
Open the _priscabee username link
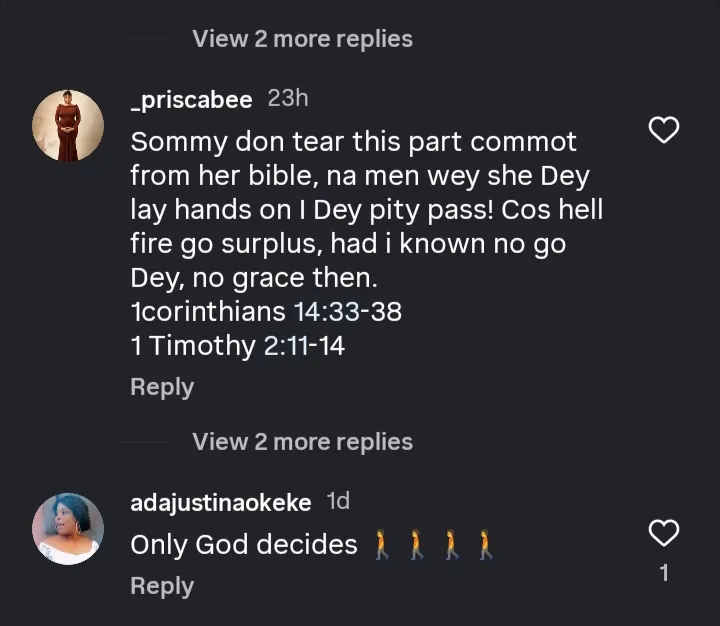191,100
